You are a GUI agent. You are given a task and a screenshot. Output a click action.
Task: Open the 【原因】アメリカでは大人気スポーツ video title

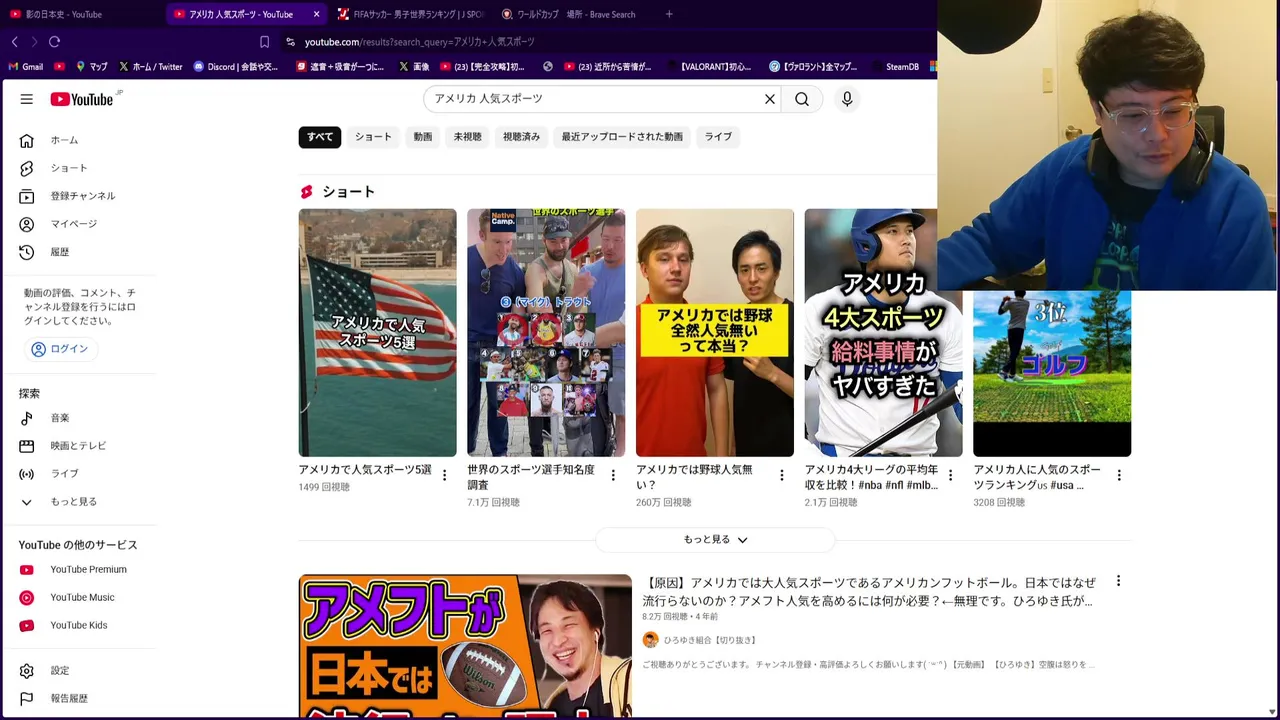[869, 591]
